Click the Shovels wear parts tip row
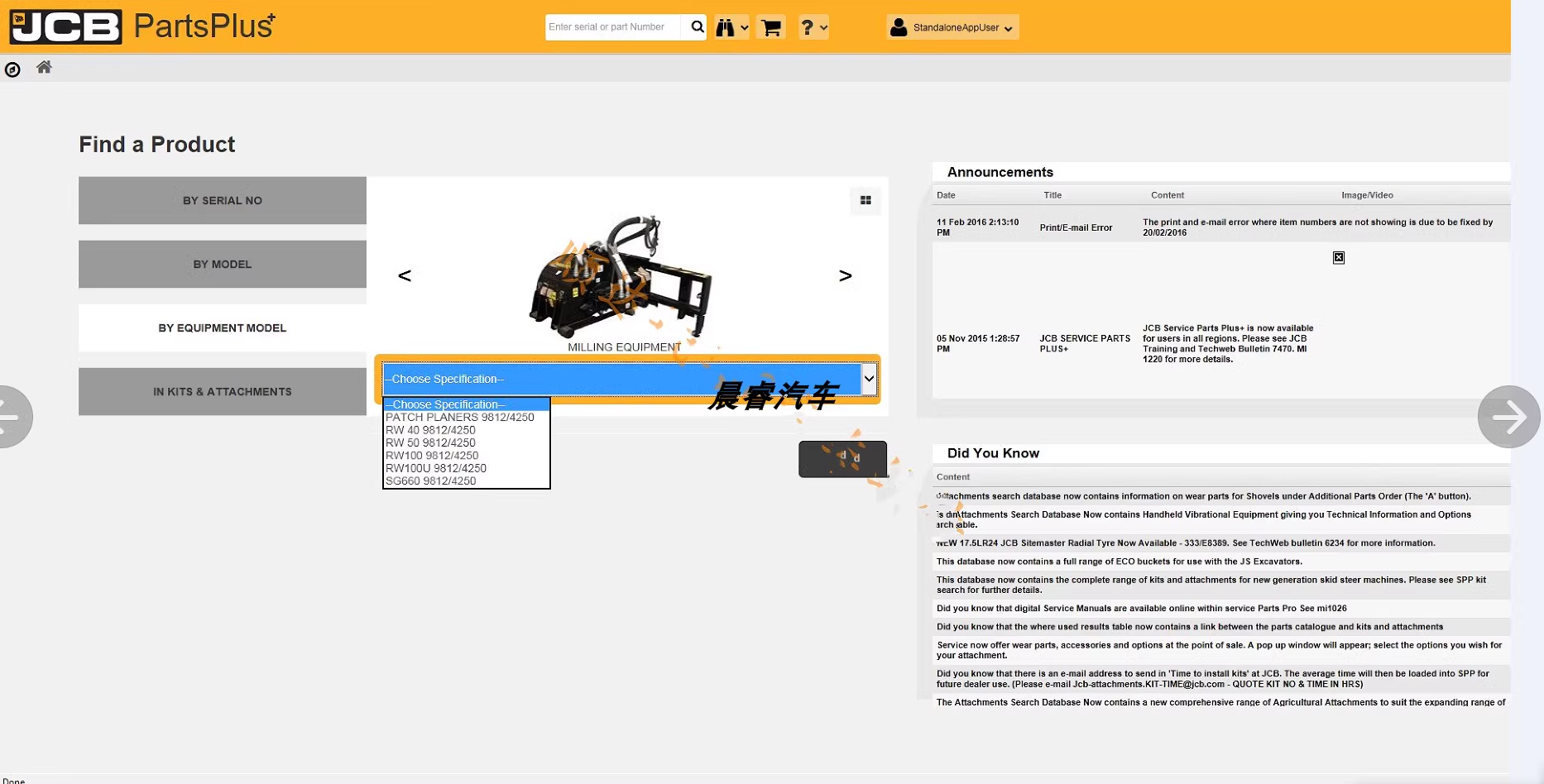The height and width of the screenshot is (784, 1544). pyautogui.click(x=1221, y=496)
